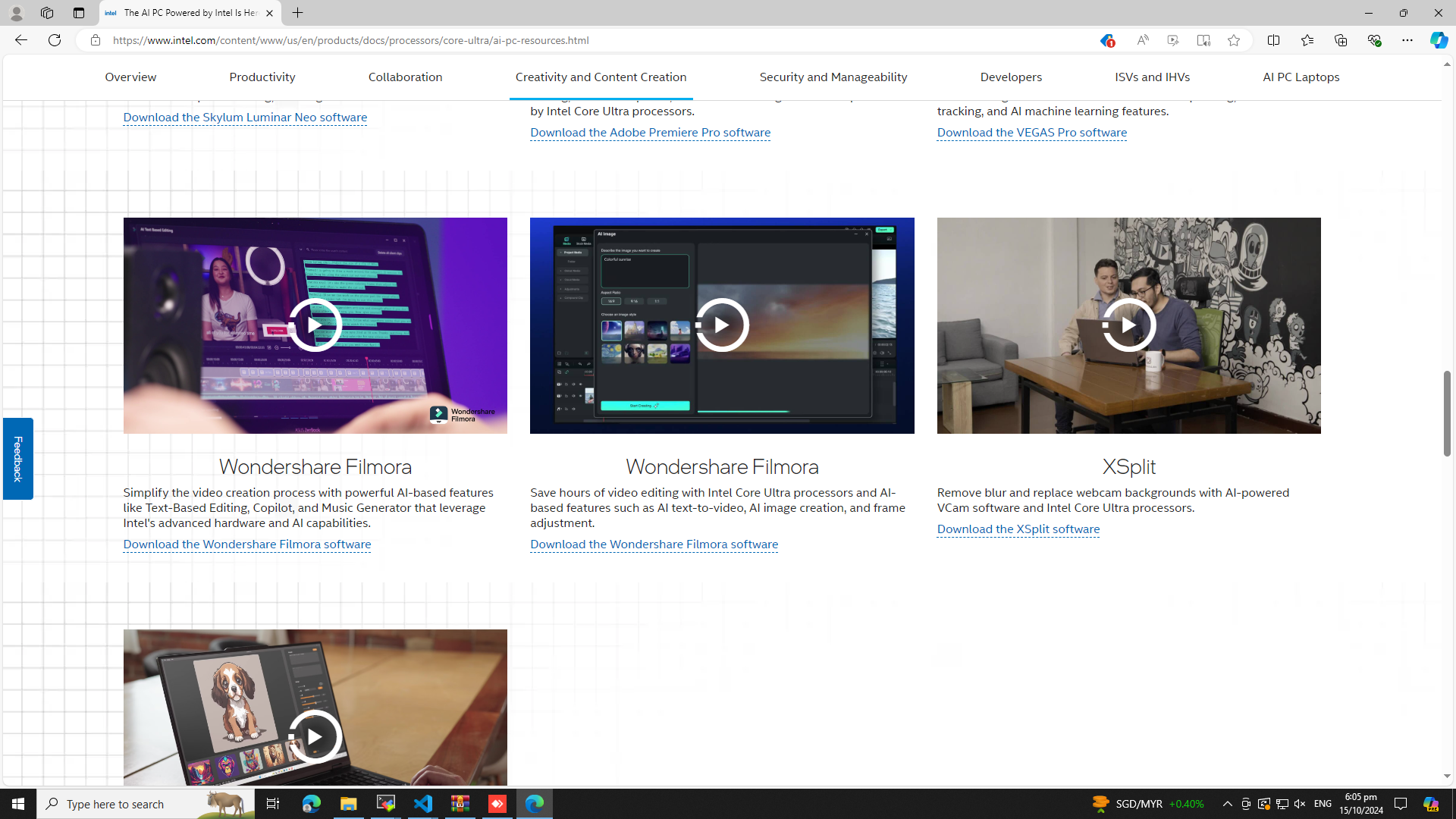Click the address bar URL
This screenshot has height=819, width=1456.
coord(351,40)
